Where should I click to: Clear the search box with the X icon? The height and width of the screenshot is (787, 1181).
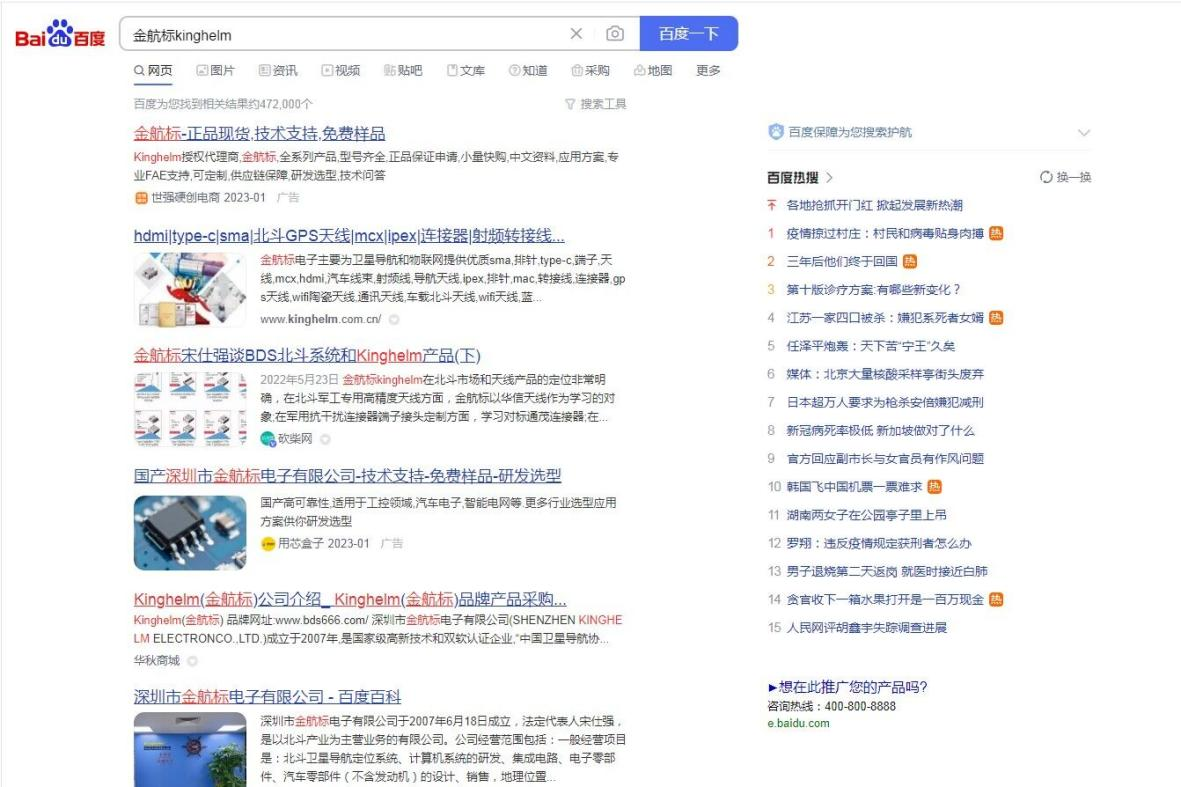[578, 33]
